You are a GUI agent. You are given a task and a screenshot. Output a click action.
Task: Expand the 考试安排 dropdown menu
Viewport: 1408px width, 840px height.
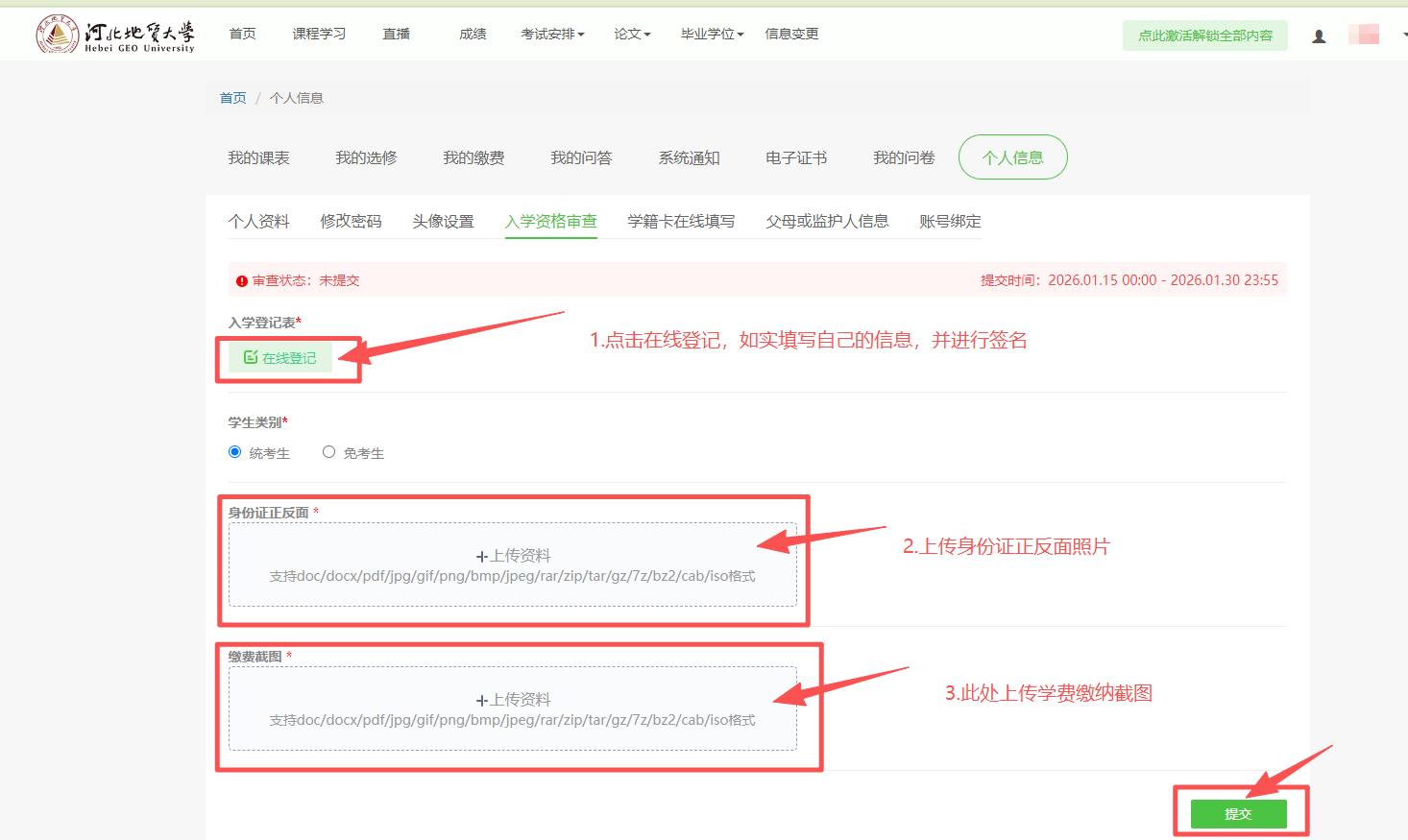click(552, 35)
